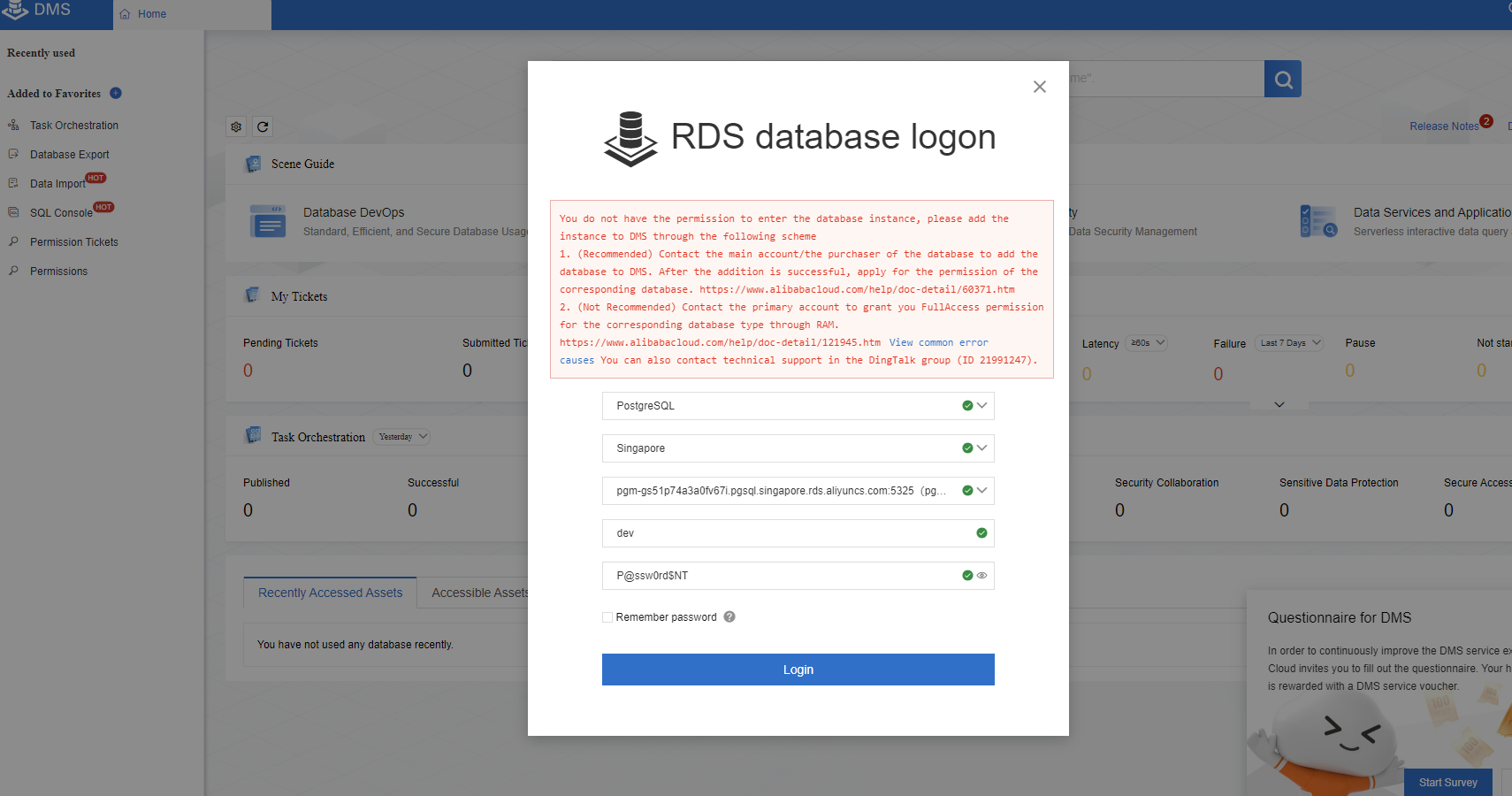Image resolution: width=1512 pixels, height=796 pixels.
Task: Open SQL Console in sidebar
Action: [x=61, y=213]
